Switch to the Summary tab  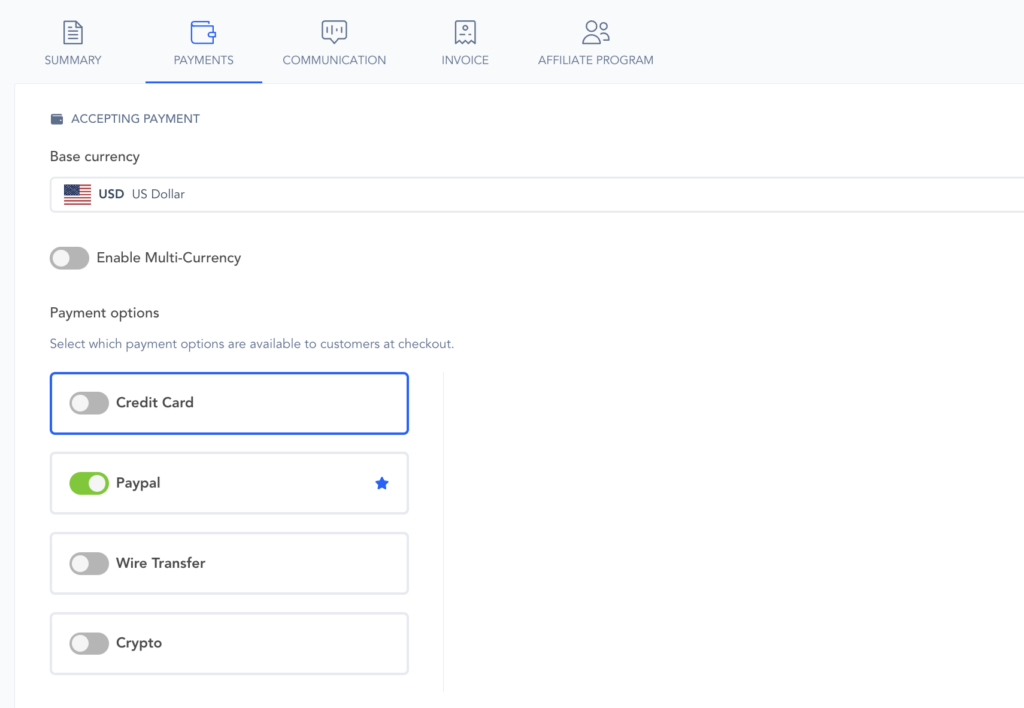click(73, 60)
